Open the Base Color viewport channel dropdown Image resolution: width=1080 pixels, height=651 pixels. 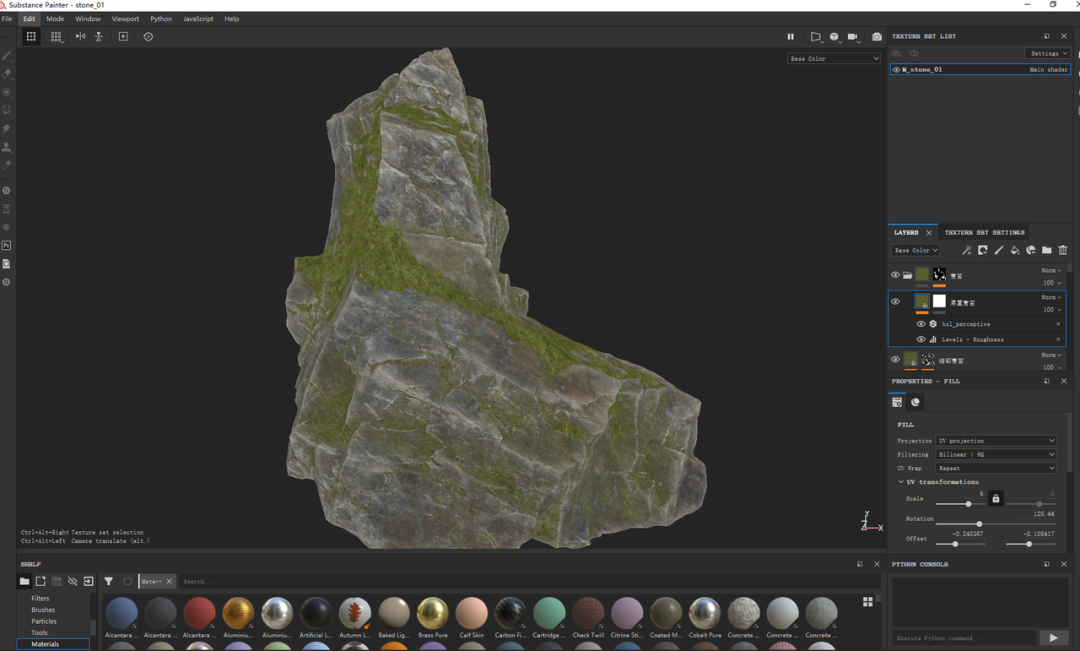pyautogui.click(x=834, y=59)
